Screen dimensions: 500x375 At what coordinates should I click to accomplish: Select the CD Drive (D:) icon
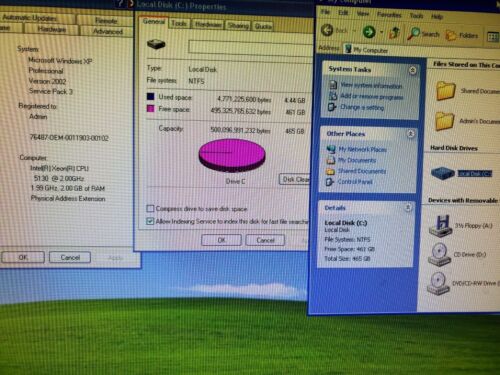click(439, 255)
